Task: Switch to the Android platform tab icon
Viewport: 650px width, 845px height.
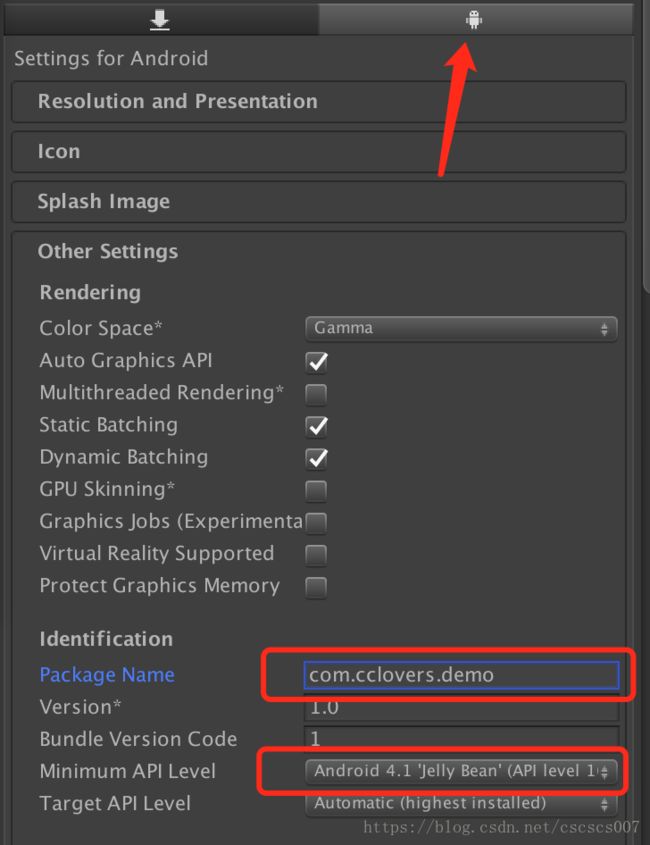Action: pyautogui.click(x=474, y=20)
